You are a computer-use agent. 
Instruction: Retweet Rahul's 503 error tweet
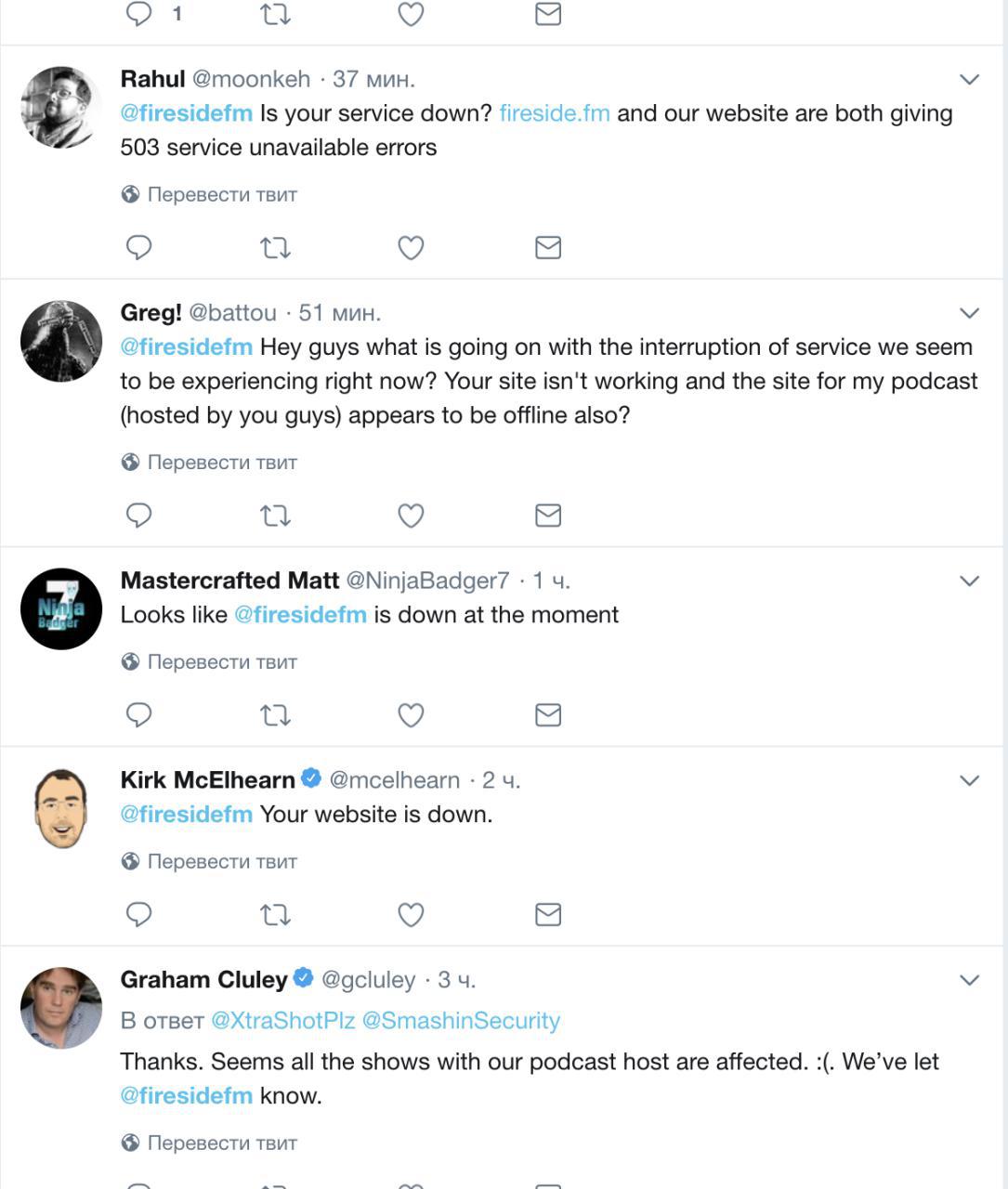tap(275, 247)
